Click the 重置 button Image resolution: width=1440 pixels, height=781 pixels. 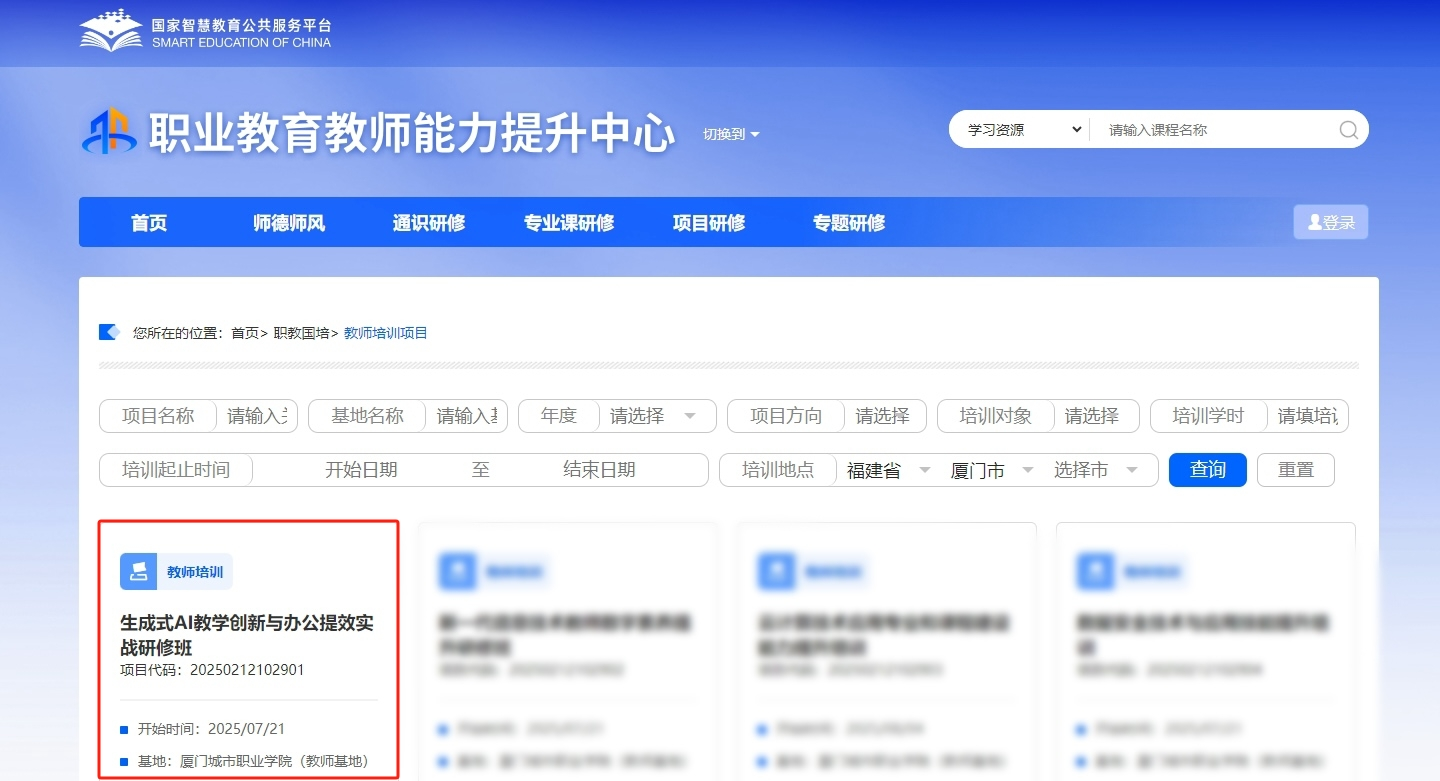pos(1295,469)
